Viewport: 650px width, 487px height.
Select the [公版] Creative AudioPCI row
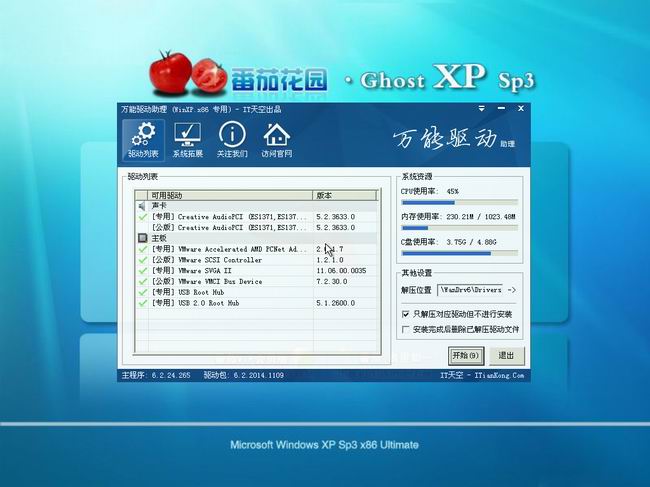click(x=257, y=227)
